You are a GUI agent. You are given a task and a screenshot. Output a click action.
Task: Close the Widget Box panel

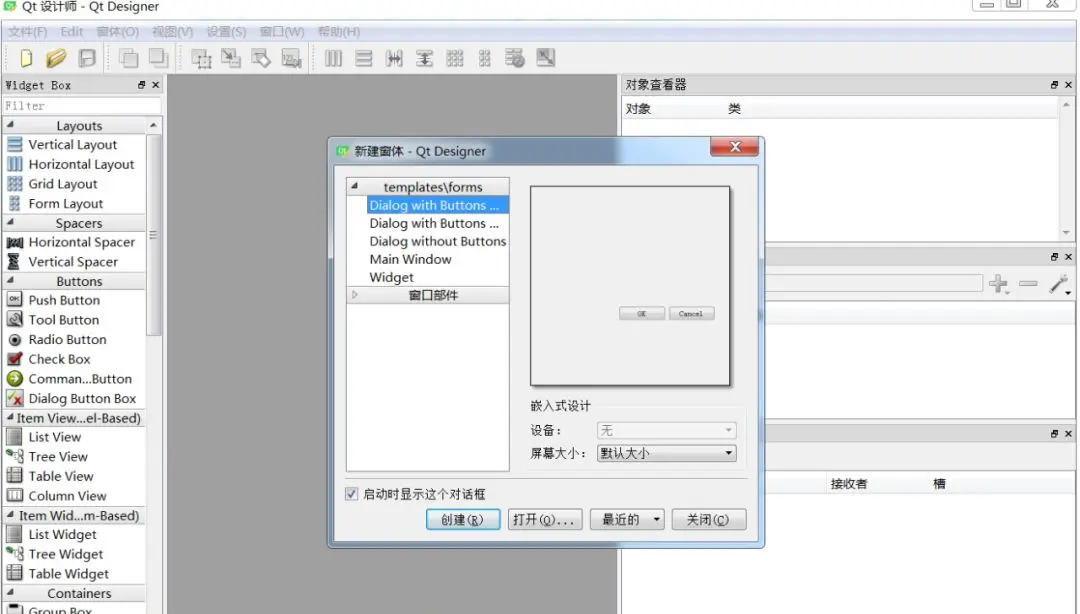[x=156, y=85]
